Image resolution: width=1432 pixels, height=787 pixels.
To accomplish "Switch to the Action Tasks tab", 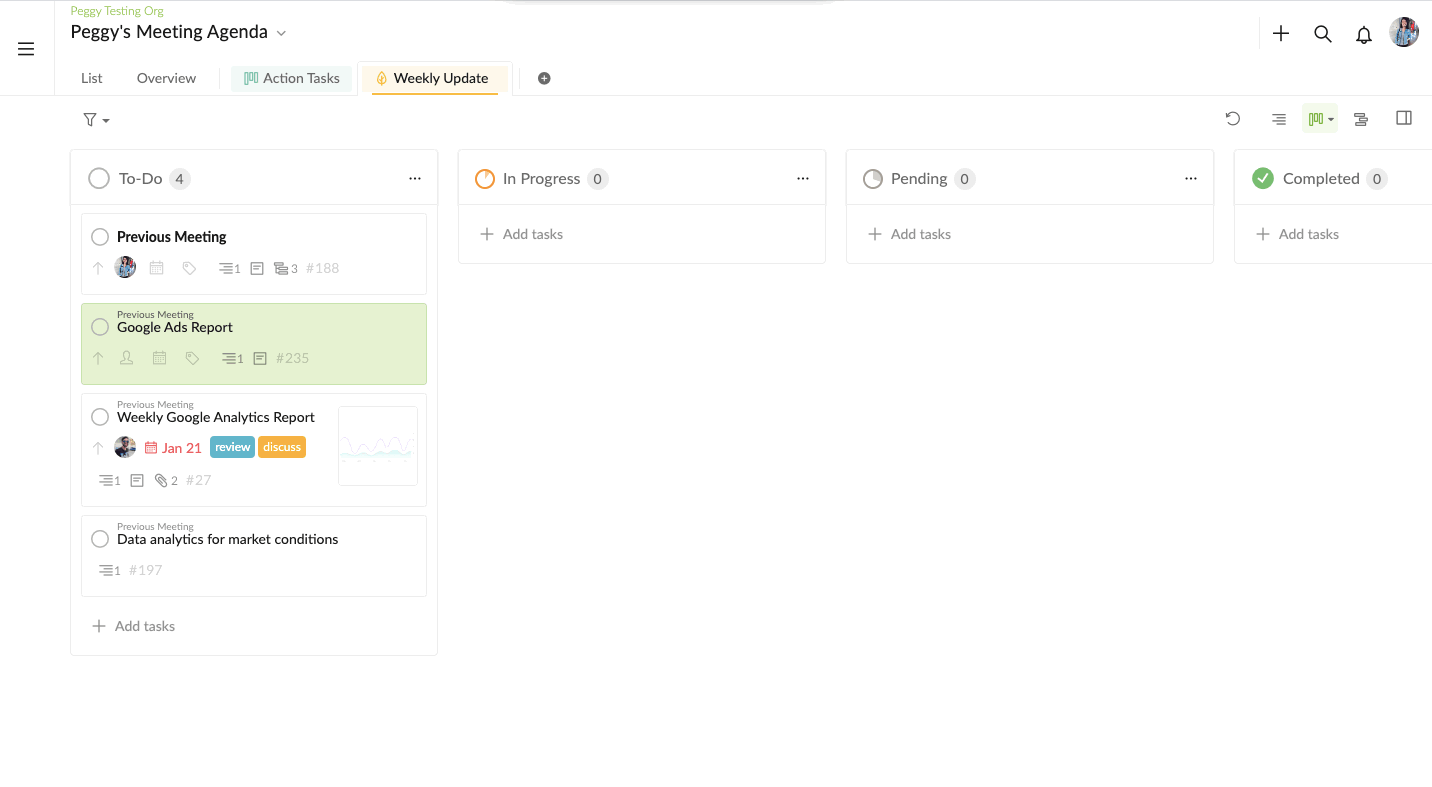I will point(292,78).
